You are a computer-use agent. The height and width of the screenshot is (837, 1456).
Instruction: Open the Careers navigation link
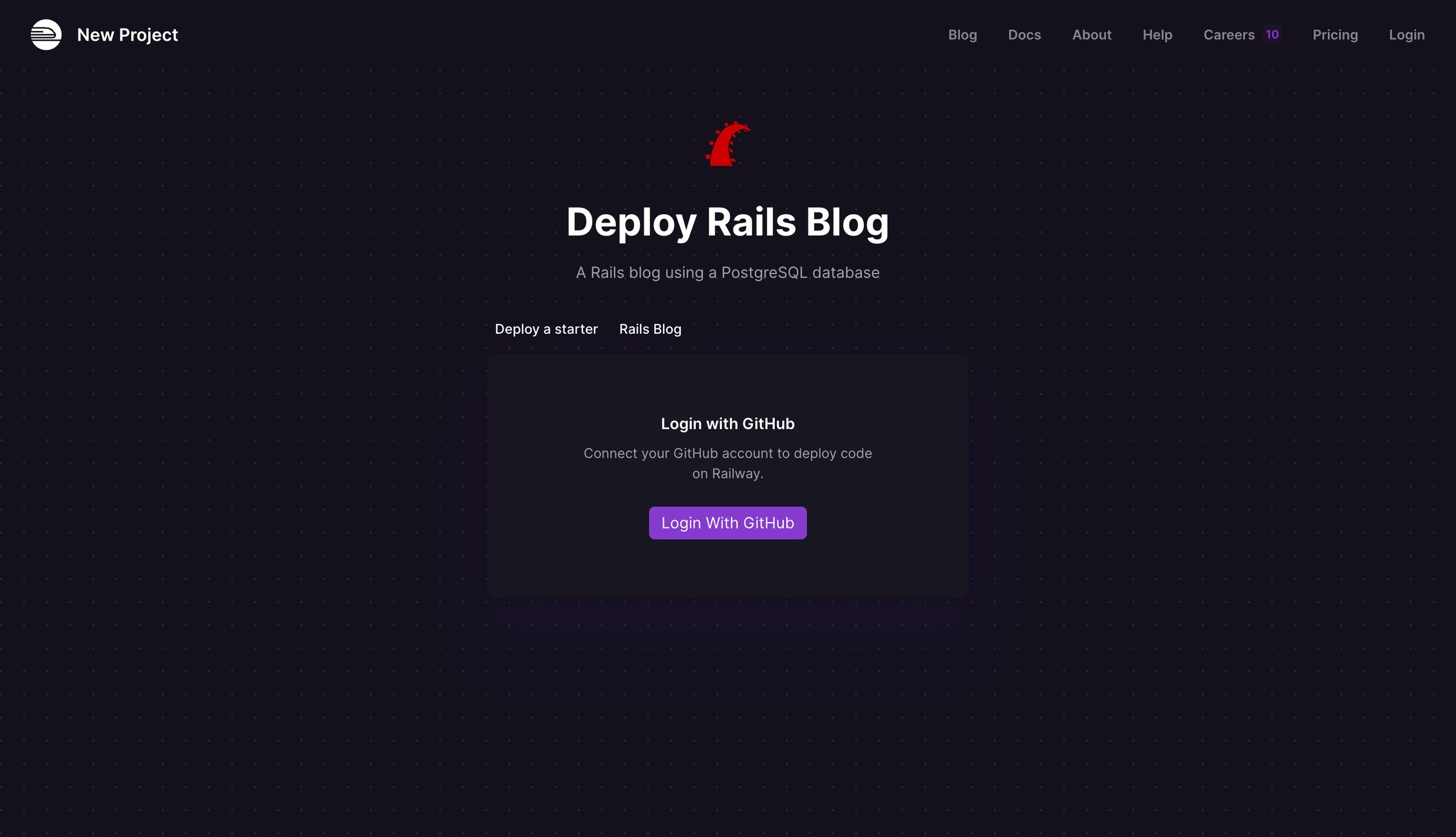tap(1228, 35)
